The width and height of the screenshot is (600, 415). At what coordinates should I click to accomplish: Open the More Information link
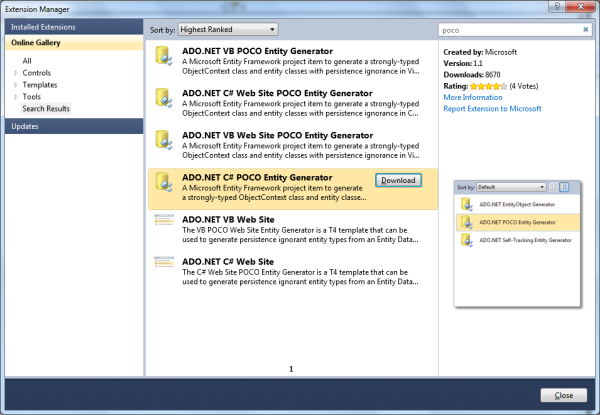tap(473, 97)
